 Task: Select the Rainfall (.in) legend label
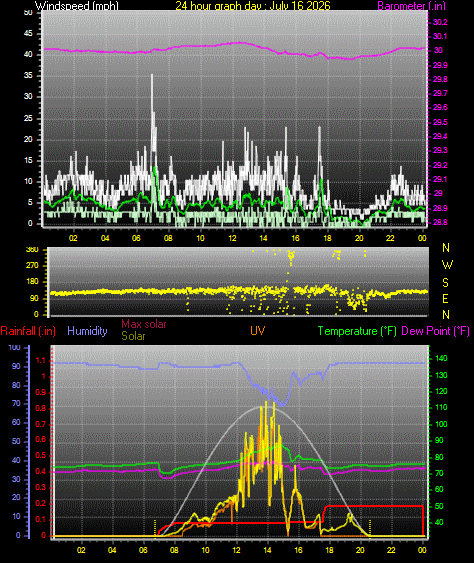pyautogui.click(x=28, y=331)
